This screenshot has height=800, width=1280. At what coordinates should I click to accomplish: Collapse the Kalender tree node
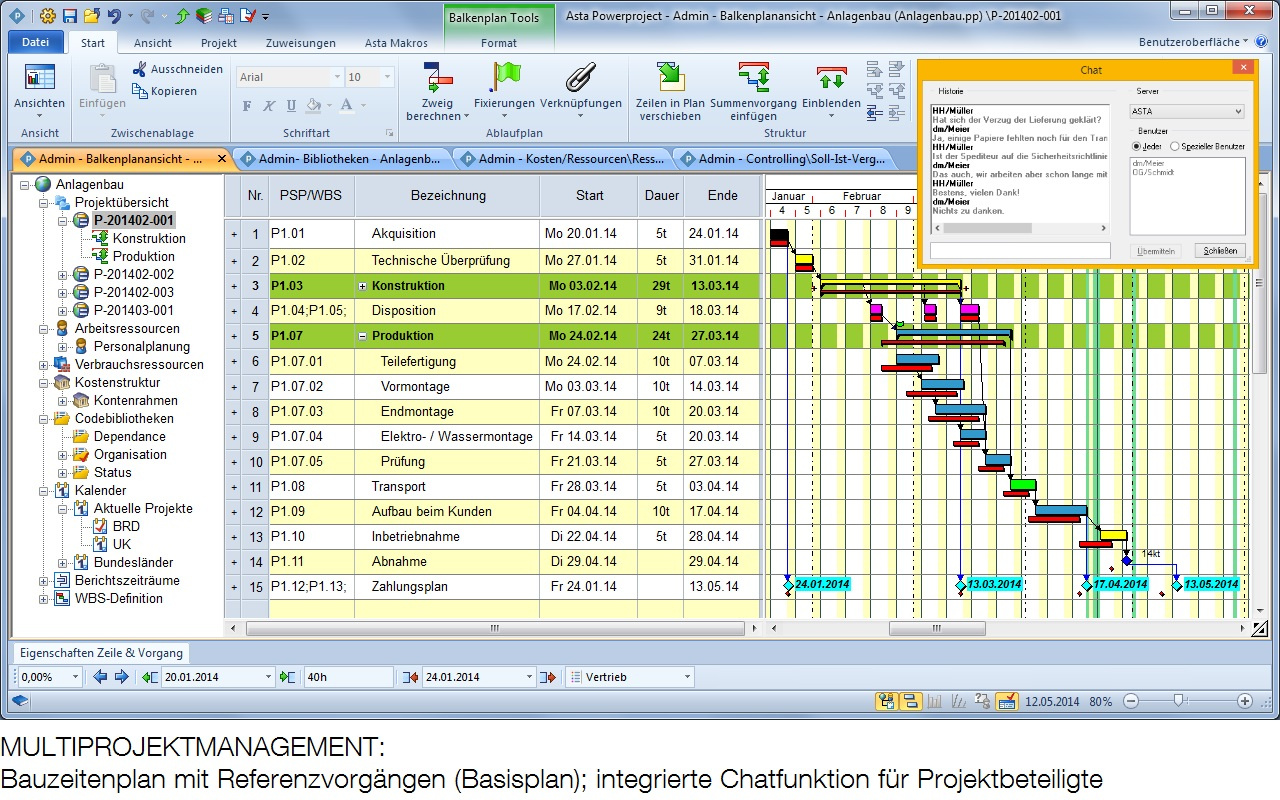[43, 491]
